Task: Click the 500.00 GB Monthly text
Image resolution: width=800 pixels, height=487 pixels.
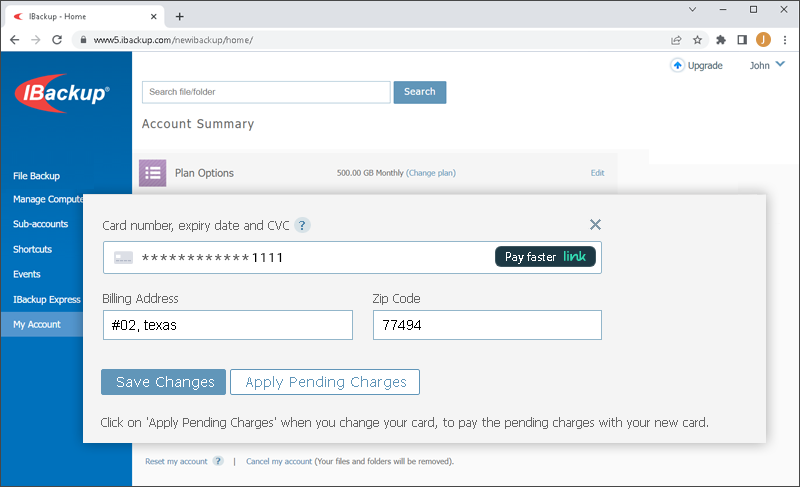Action: (x=370, y=173)
